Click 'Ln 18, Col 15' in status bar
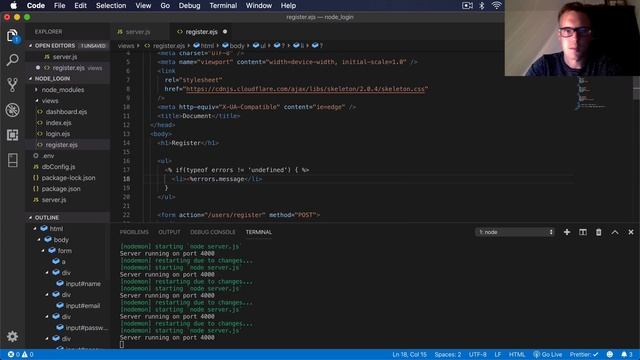 (x=409, y=354)
